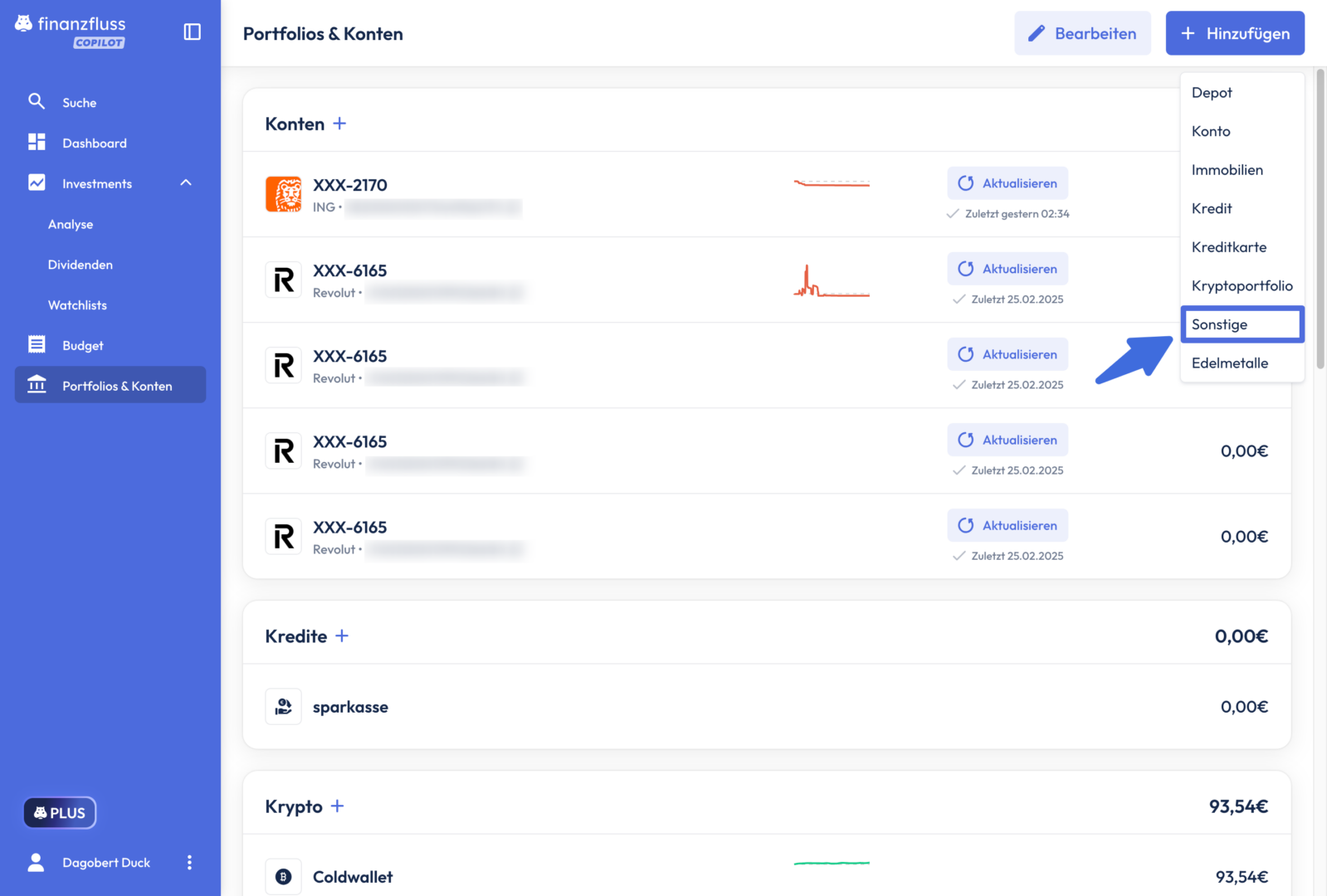
Task: Click the Portfolios & Konten bank icon
Action: click(x=37, y=385)
